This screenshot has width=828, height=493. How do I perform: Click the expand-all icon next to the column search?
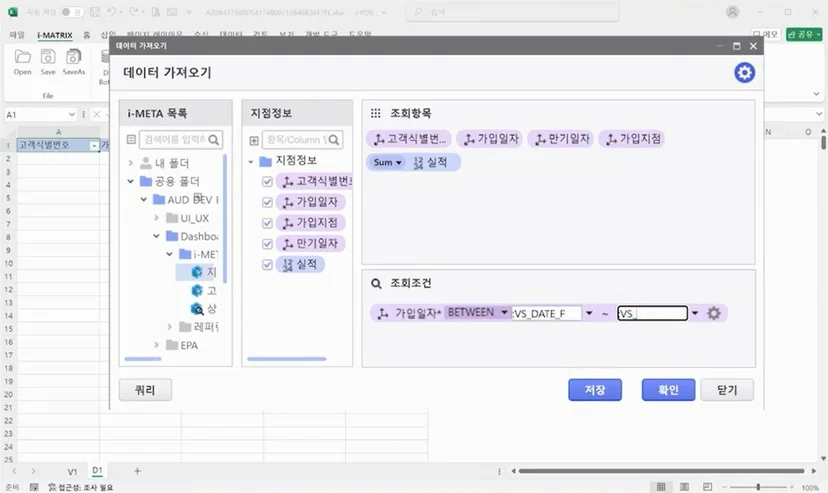[254, 140]
